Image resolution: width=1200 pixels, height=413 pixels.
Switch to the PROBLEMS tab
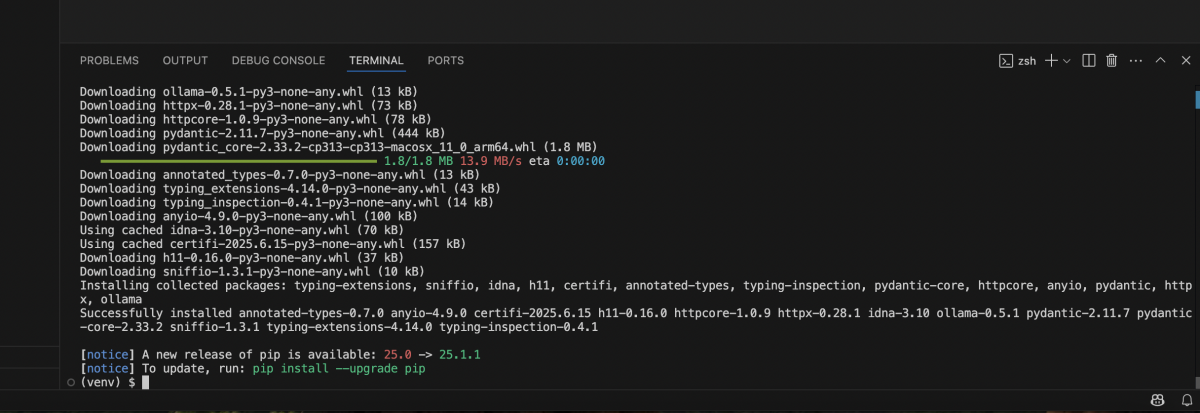(x=109, y=61)
